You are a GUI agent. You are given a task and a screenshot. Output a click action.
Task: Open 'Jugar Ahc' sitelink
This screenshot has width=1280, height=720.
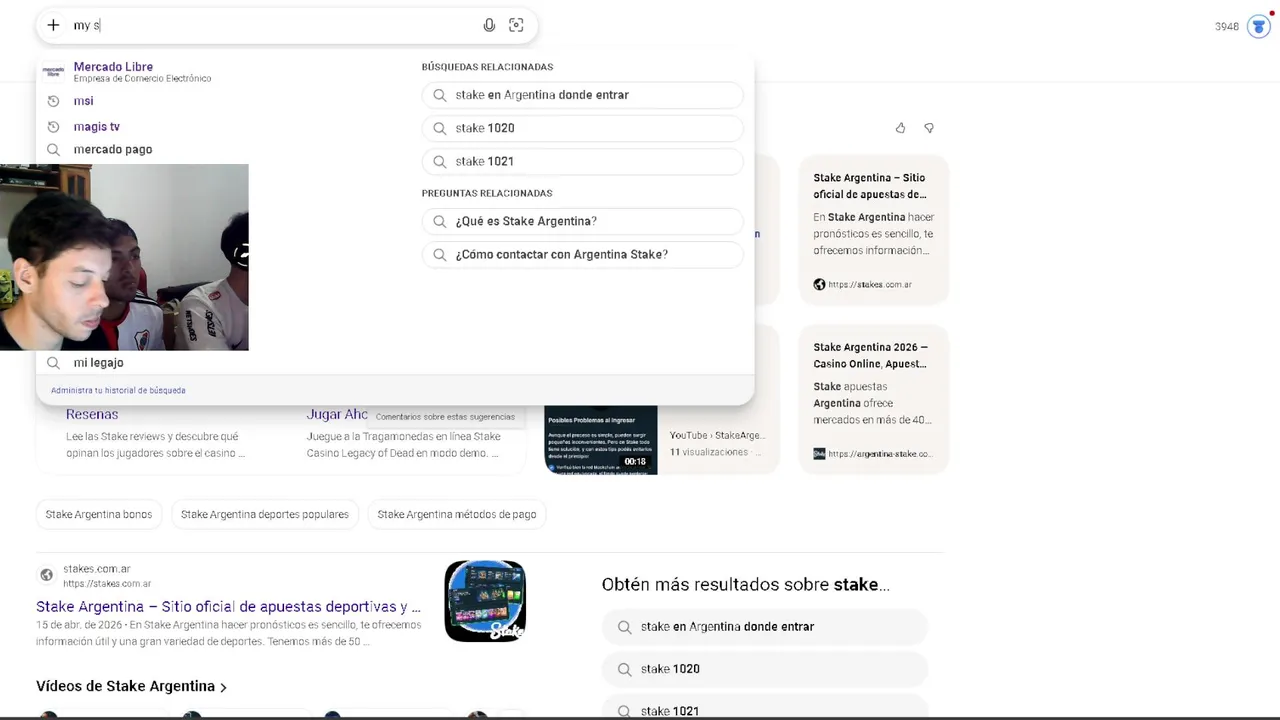coord(337,414)
